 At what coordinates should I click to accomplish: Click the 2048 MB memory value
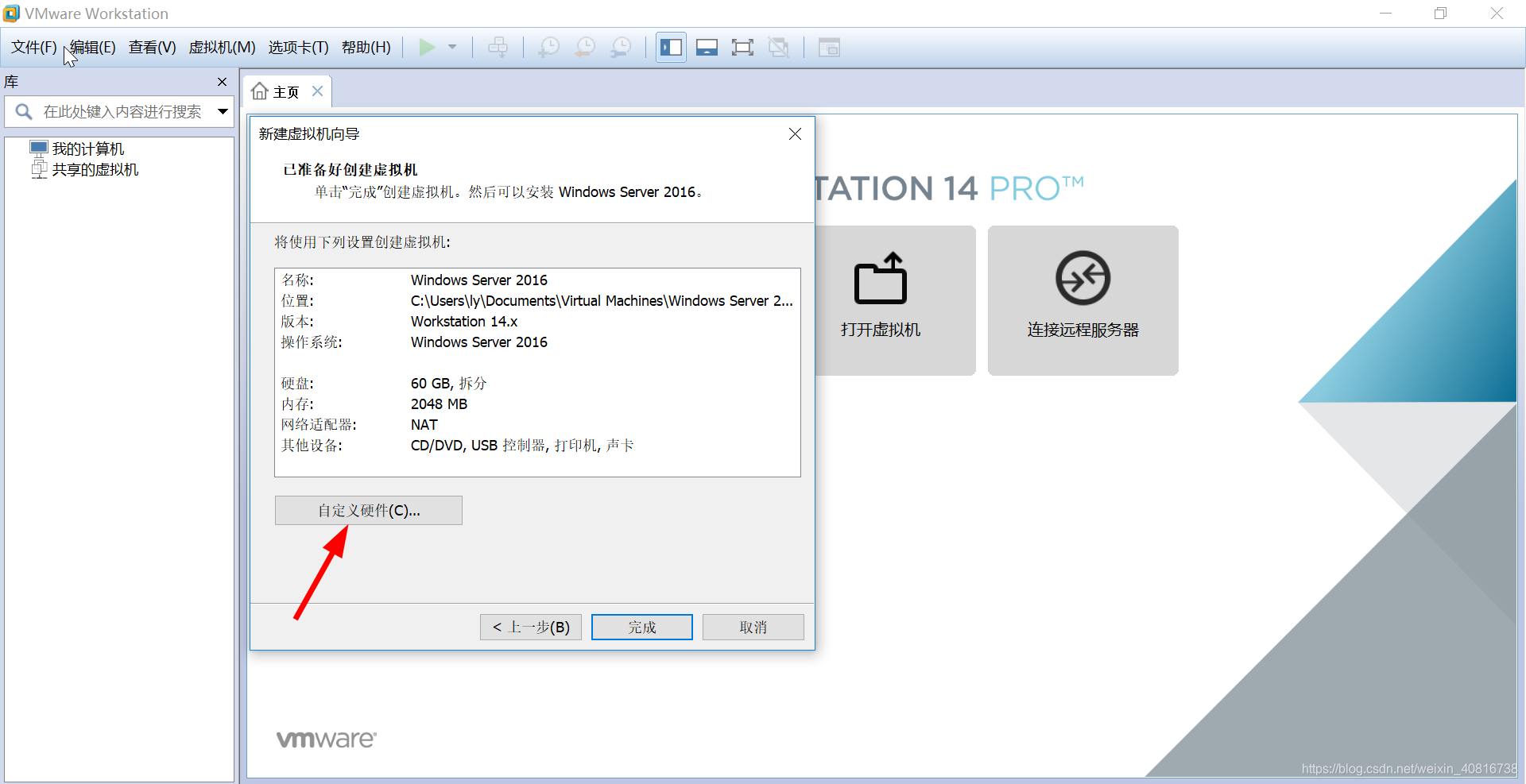point(439,404)
